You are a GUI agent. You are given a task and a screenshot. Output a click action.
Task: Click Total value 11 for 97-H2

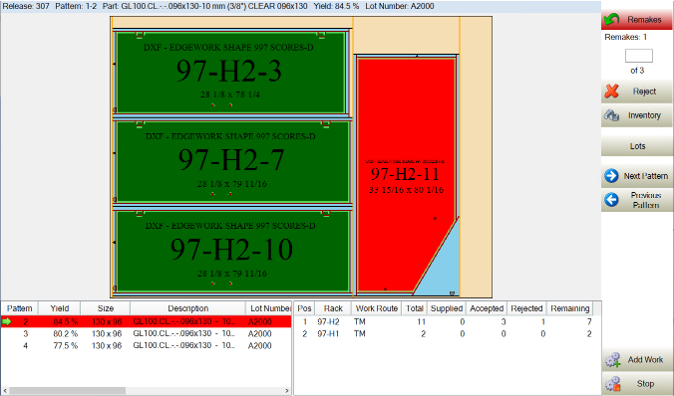point(421,321)
